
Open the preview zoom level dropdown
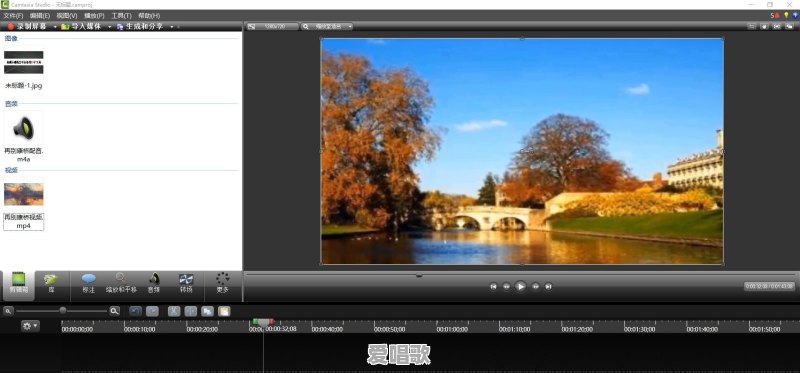(327, 27)
